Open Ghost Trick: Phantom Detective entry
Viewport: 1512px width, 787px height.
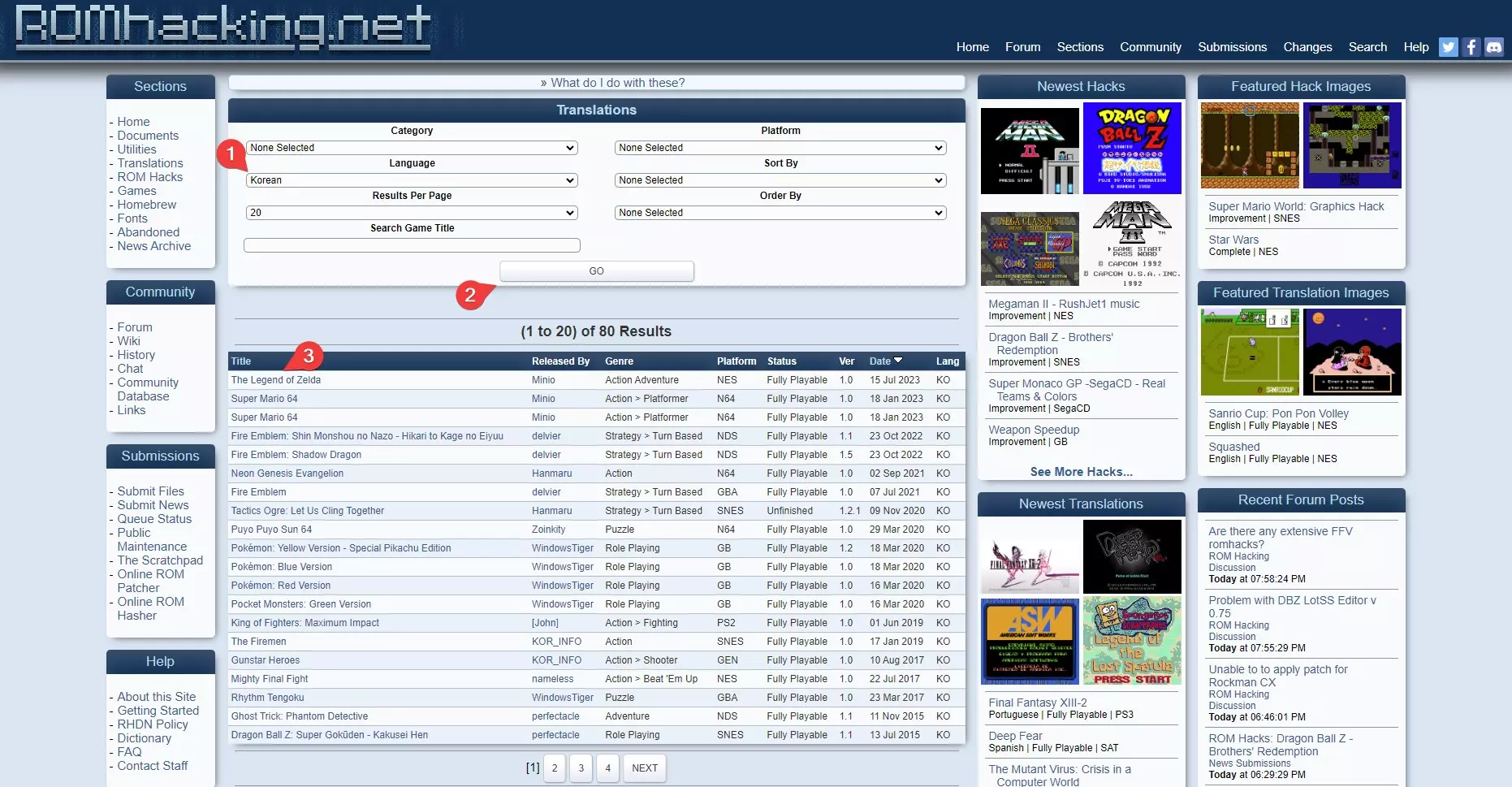(x=300, y=716)
